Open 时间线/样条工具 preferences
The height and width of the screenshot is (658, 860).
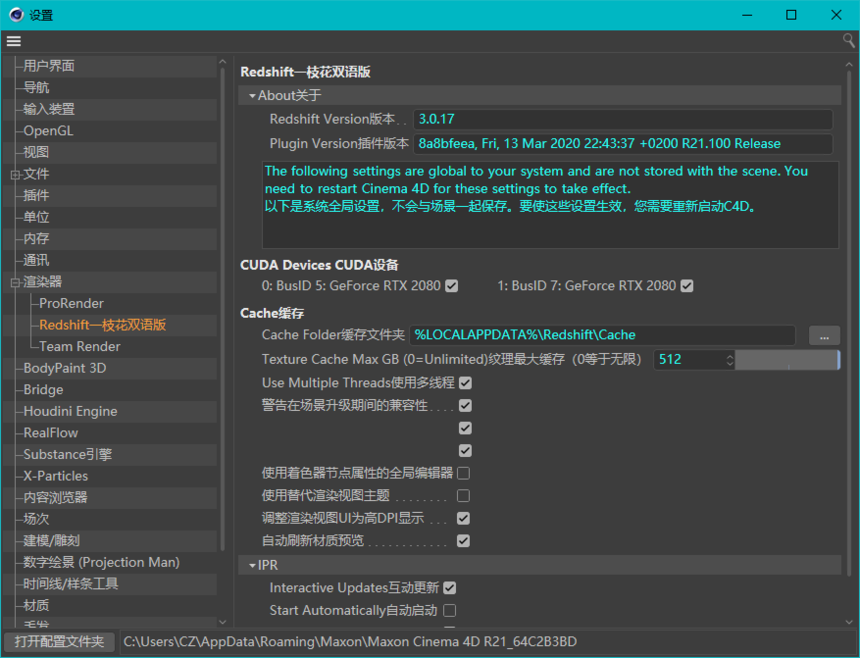point(71,584)
